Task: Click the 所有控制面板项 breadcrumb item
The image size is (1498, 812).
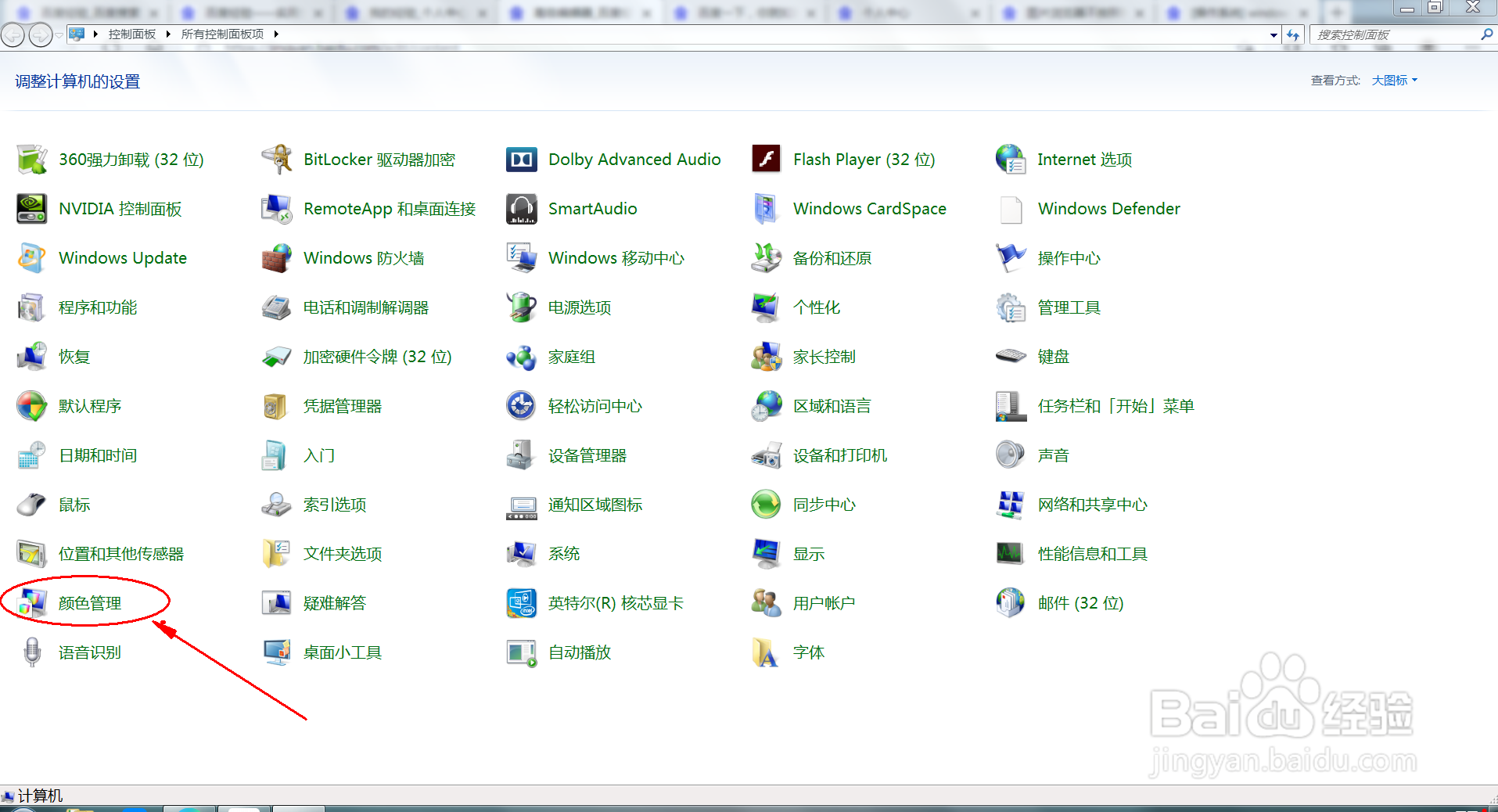Action: (x=223, y=34)
